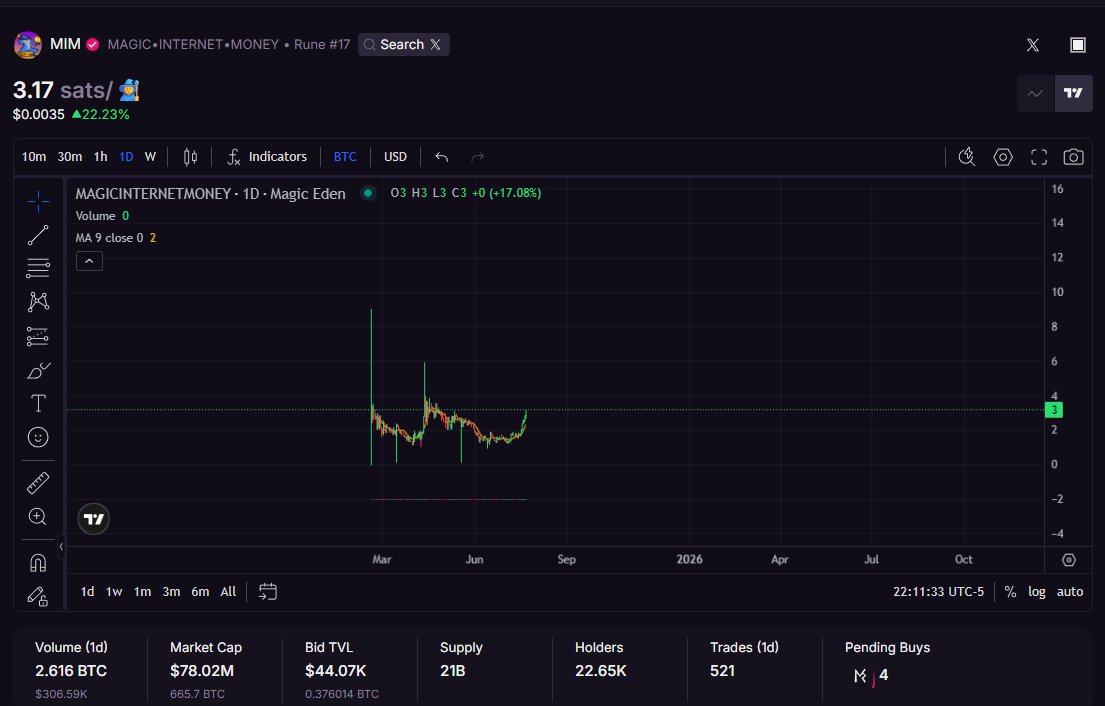Viewport: 1105px width, 706px height.
Task: Switch to TradingView chart view
Action: [x=1073, y=93]
